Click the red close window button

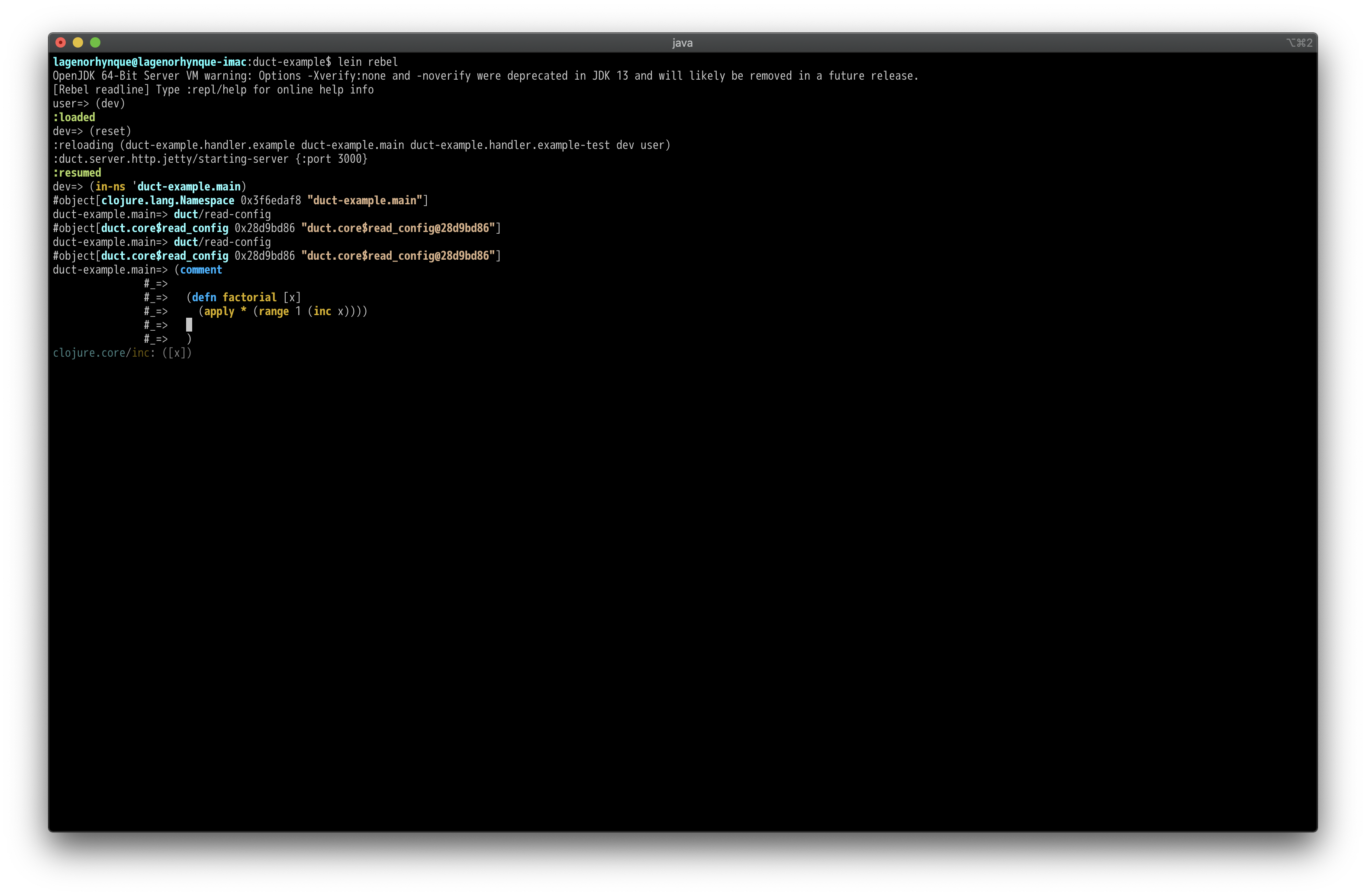[x=61, y=42]
